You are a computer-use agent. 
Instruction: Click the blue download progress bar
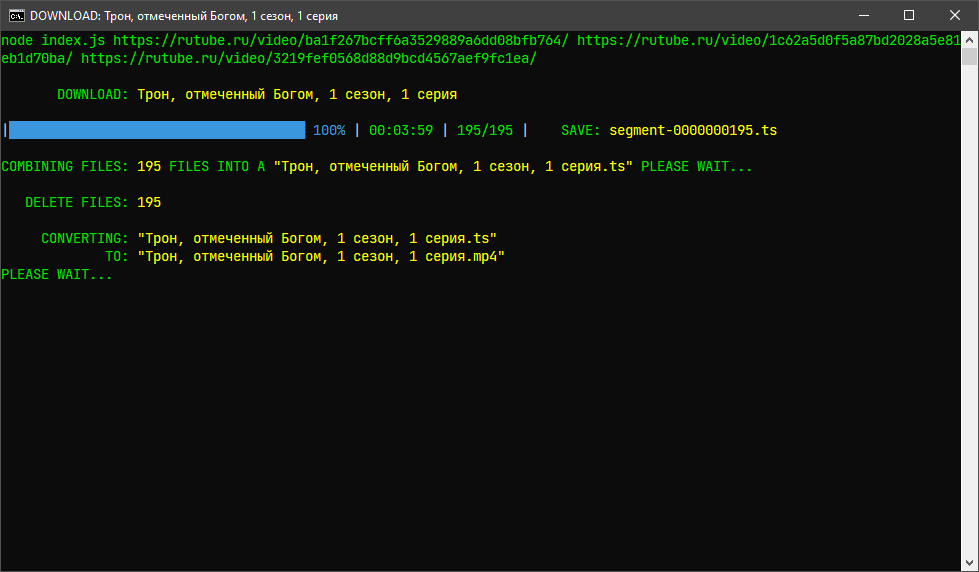pos(157,131)
